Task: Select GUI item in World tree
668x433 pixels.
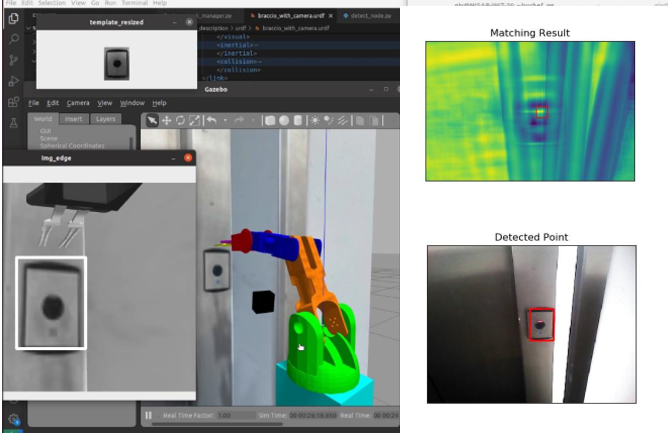Action: pyautogui.click(x=45, y=131)
